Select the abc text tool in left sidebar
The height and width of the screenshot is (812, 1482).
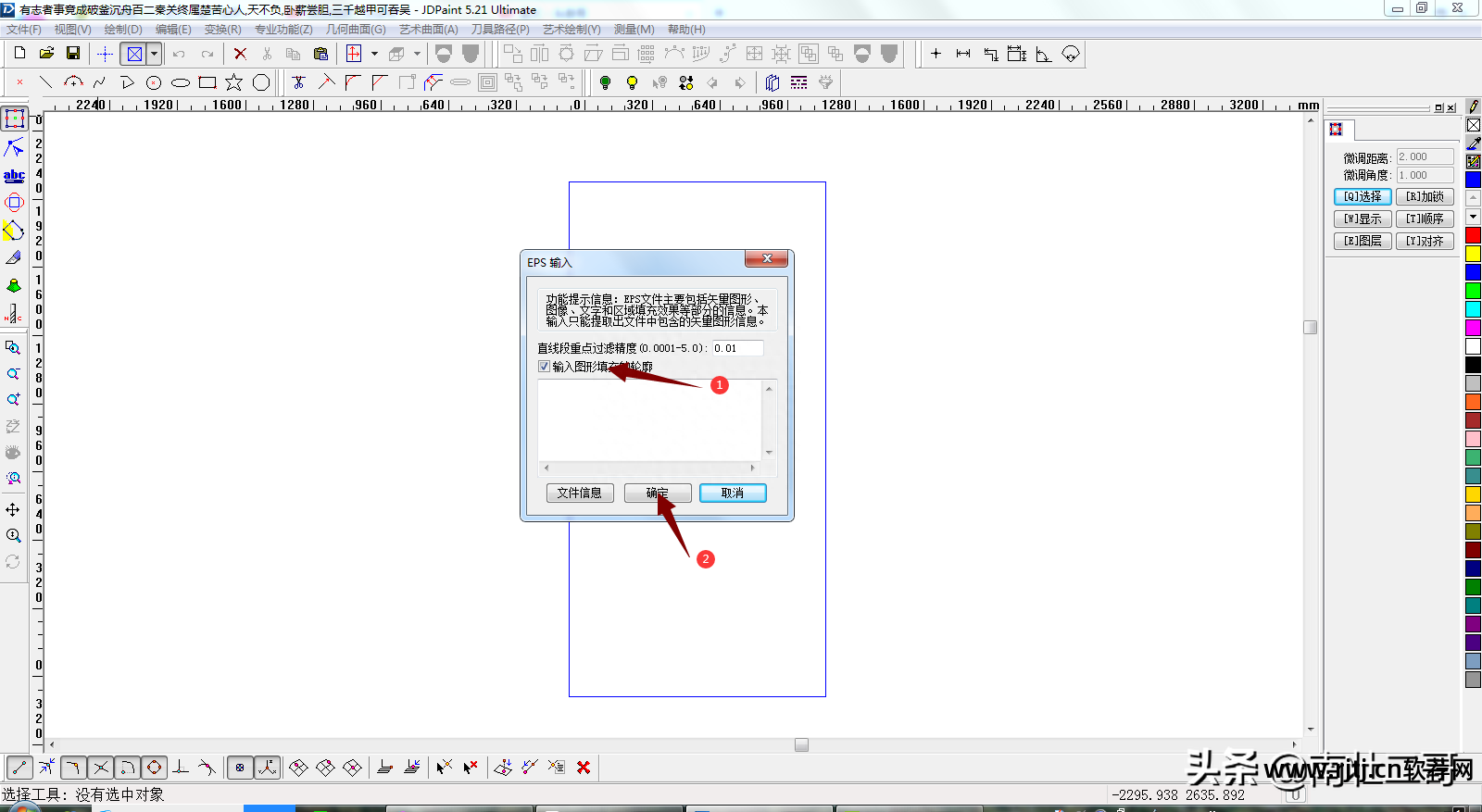[x=14, y=175]
